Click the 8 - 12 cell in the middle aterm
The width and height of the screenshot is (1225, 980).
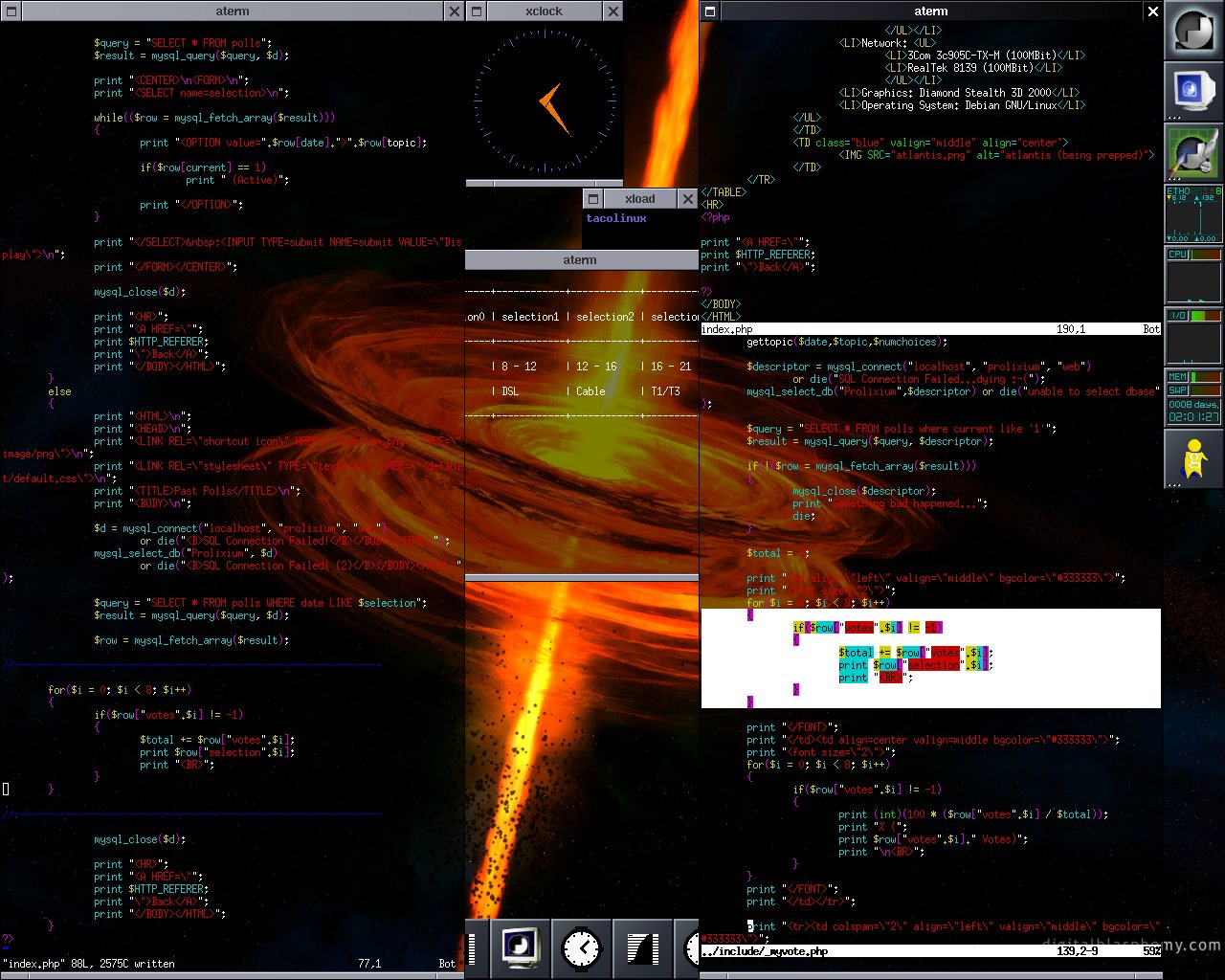(519, 367)
